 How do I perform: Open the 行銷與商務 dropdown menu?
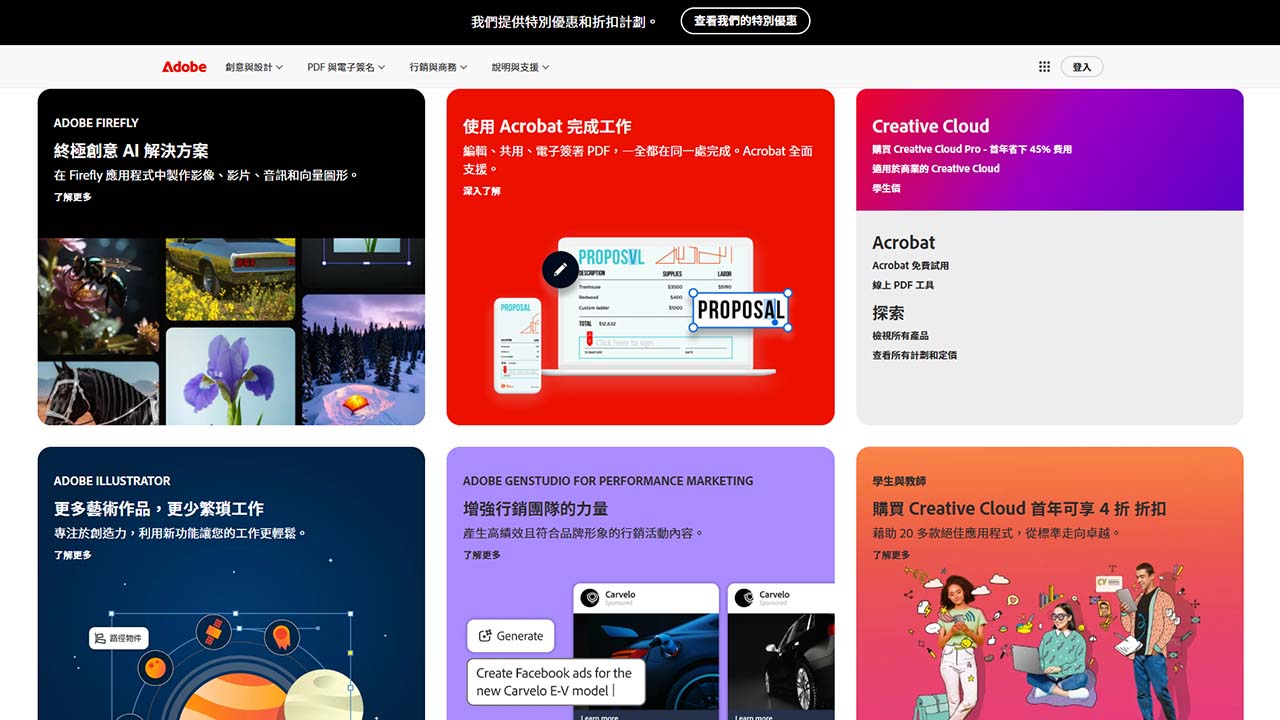pyautogui.click(x=439, y=67)
